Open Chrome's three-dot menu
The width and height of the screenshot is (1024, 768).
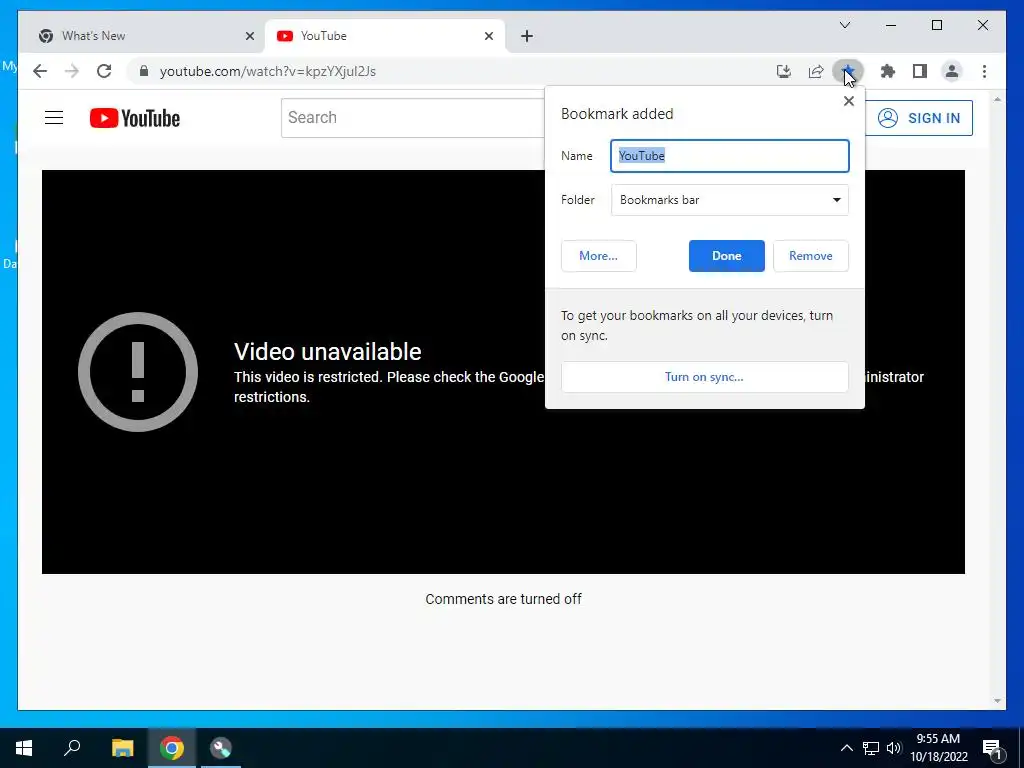pos(984,71)
